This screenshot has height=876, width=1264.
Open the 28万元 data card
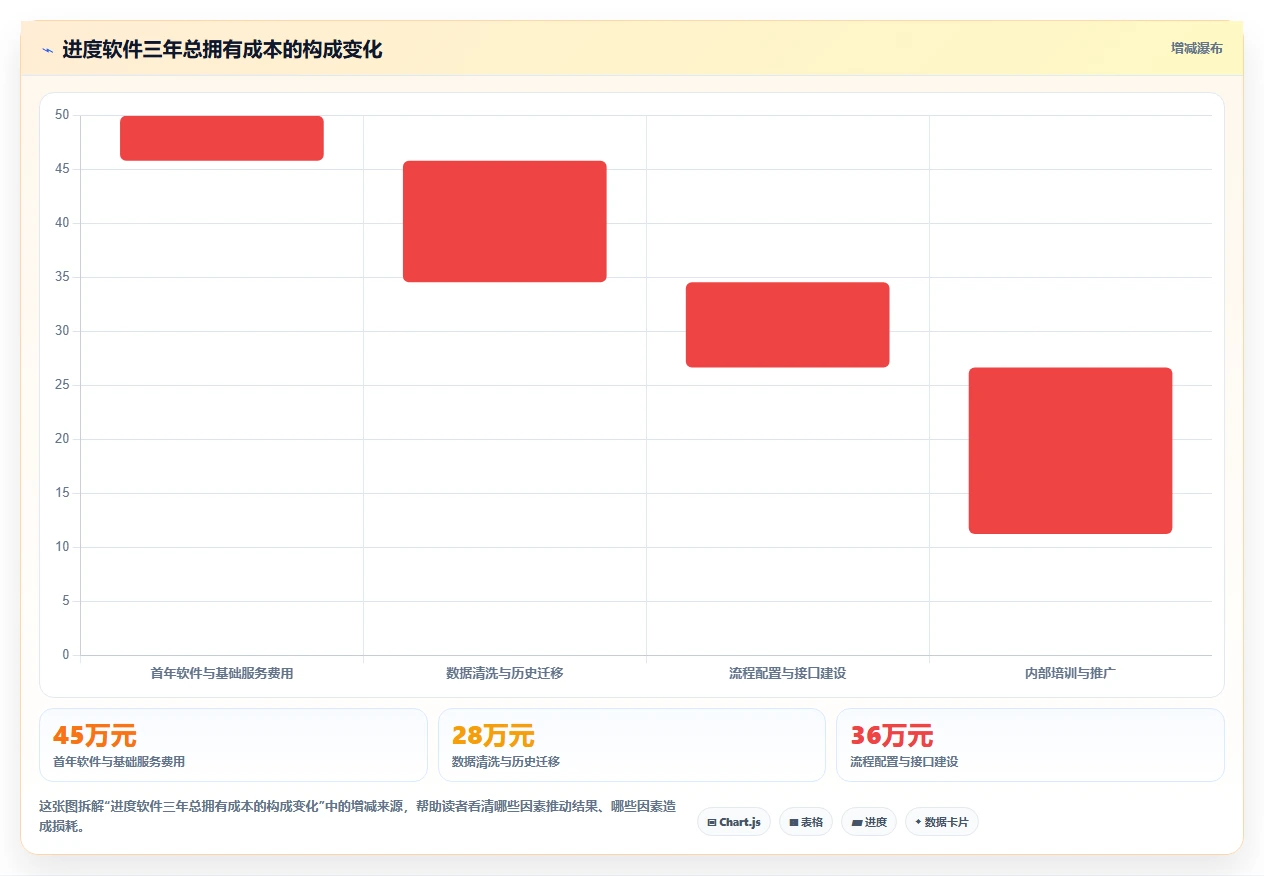coord(632,745)
